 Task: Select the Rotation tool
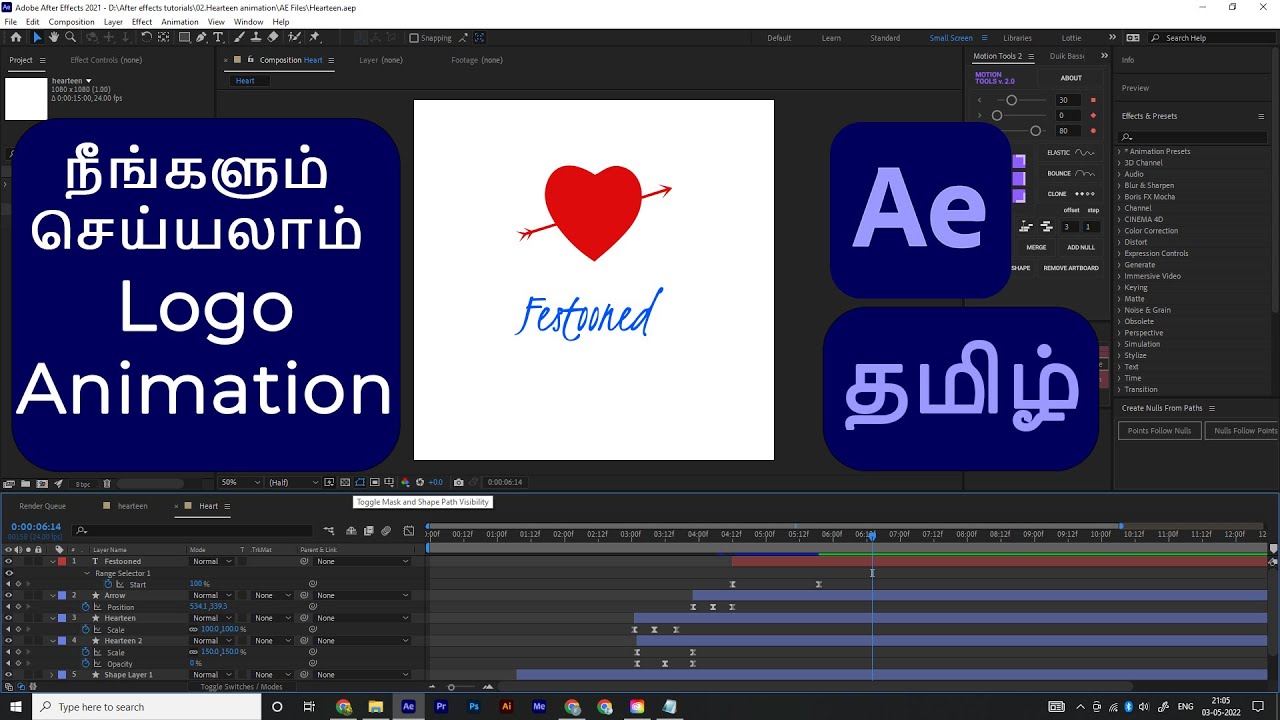[x=146, y=37]
